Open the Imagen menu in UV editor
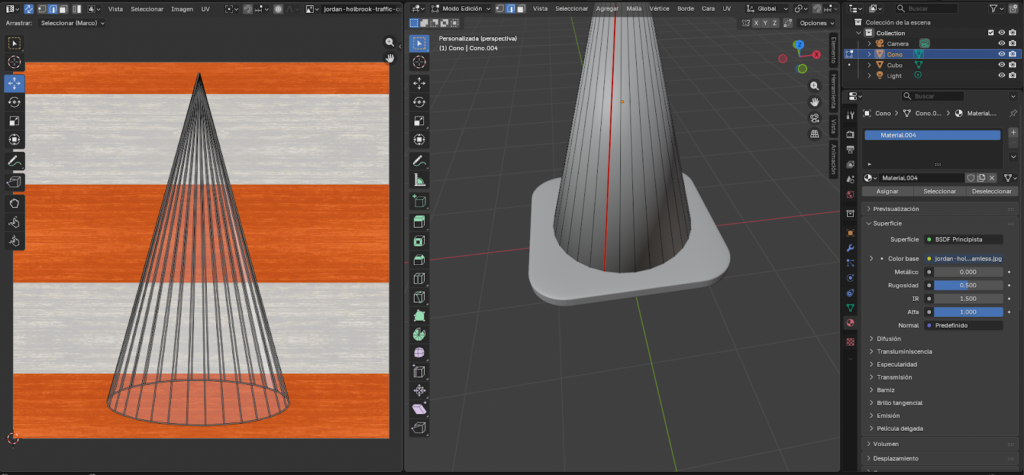This screenshot has height=475, width=1024. click(x=182, y=8)
